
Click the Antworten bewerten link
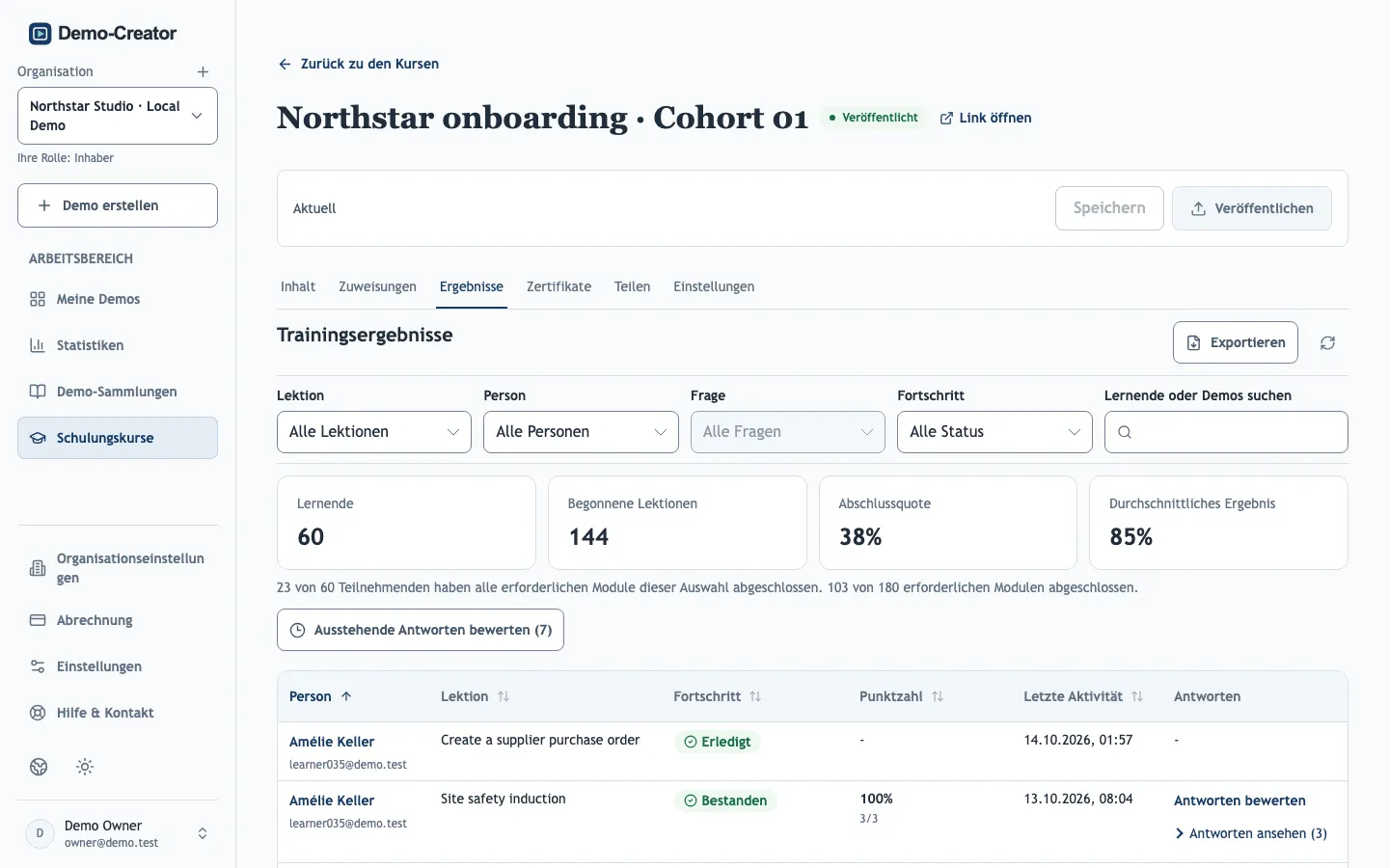pyautogui.click(x=1239, y=800)
